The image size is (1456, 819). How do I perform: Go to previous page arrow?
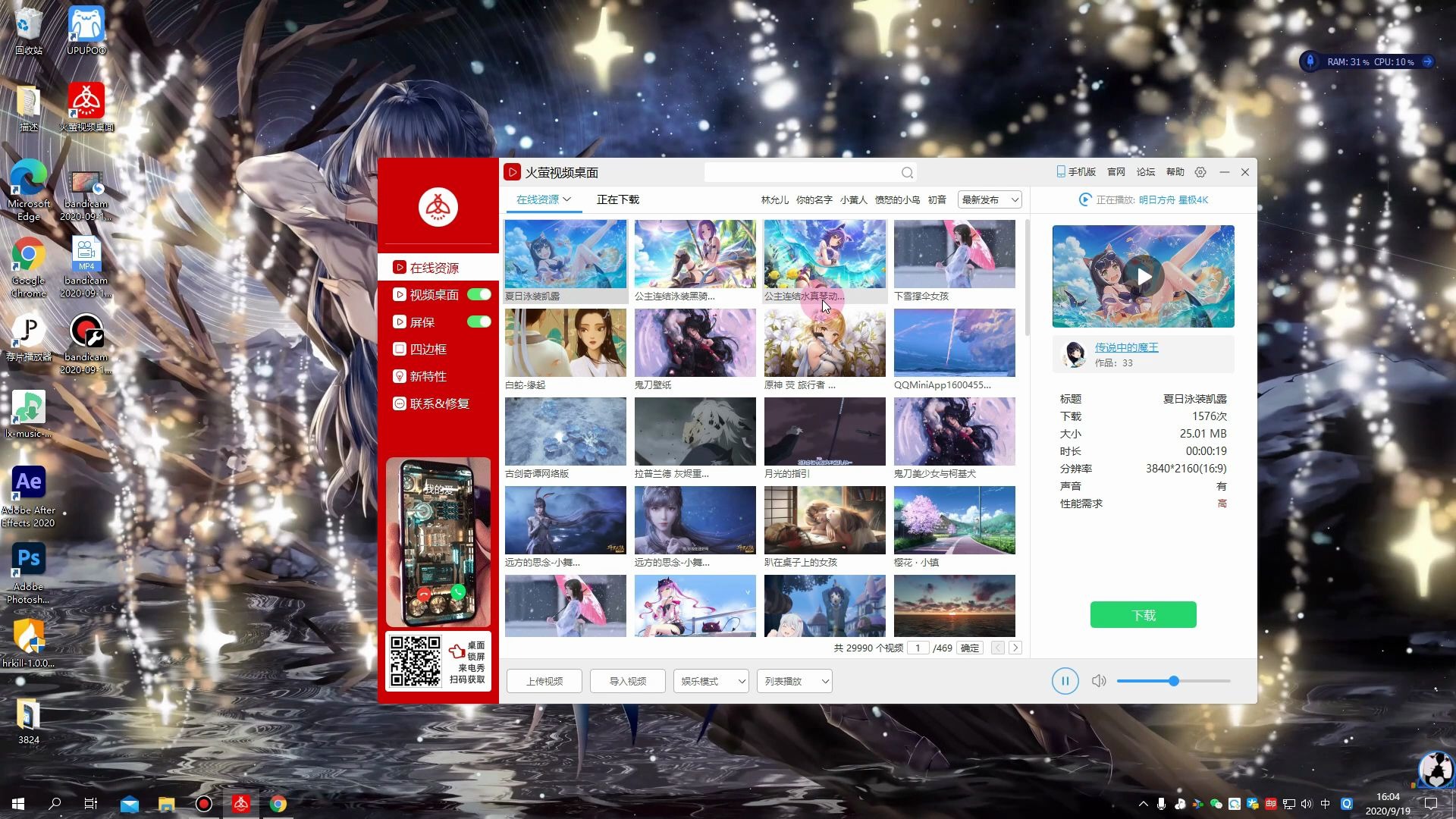point(998,648)
